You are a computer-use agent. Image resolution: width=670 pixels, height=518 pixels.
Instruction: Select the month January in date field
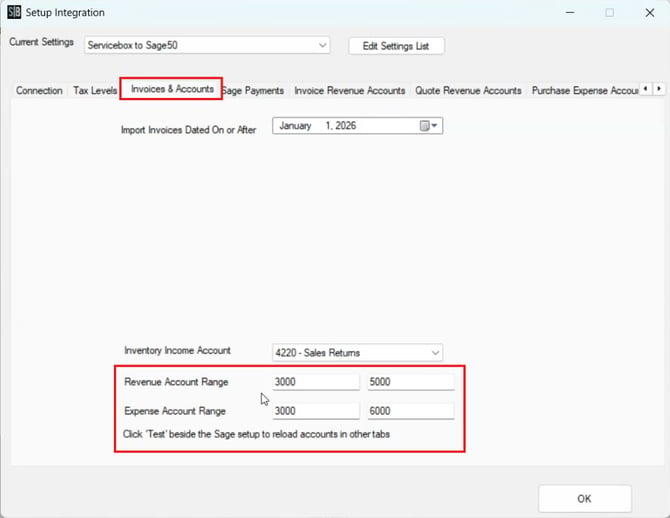pyautogui.click(x=295, y=126)
